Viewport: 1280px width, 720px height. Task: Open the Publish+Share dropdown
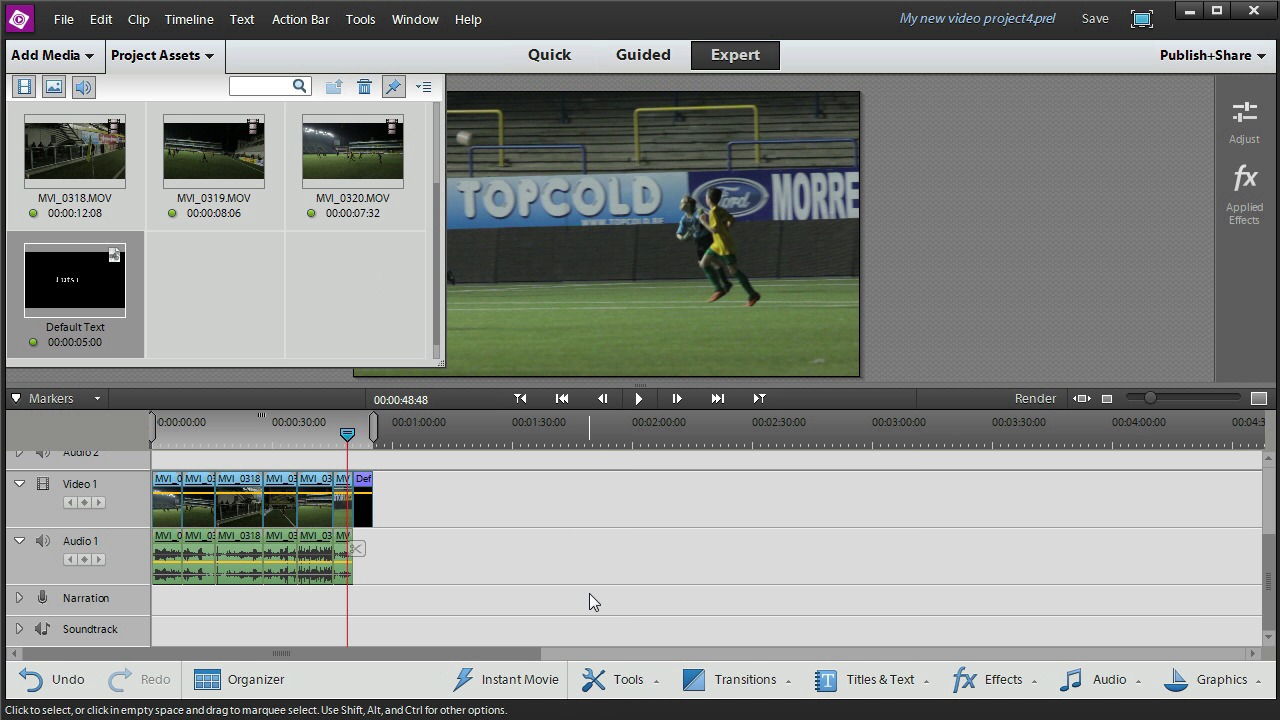click(1212, 55)
